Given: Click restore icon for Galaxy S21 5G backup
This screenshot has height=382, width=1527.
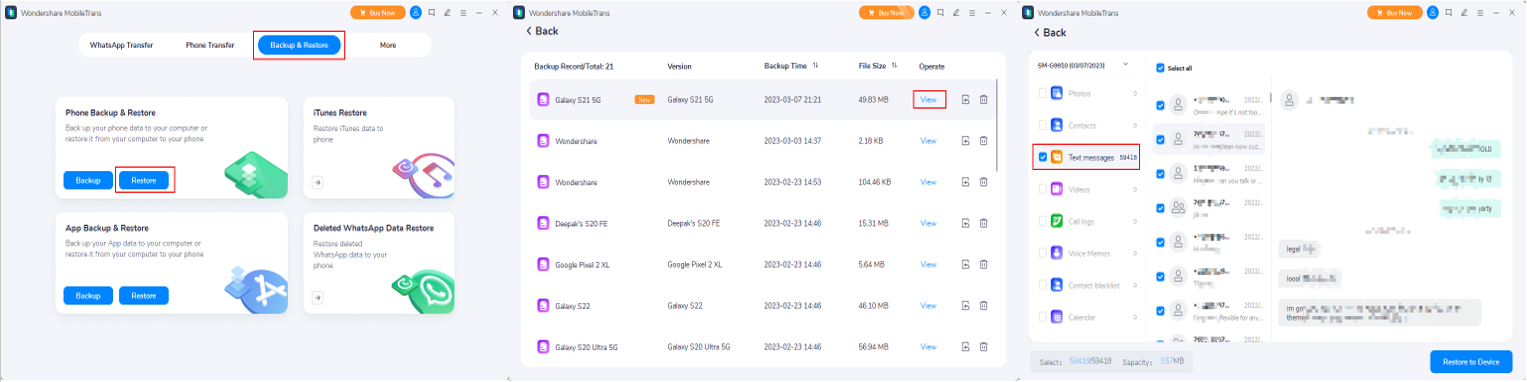Looking at the screenshot, I should (x=966, y=100).
